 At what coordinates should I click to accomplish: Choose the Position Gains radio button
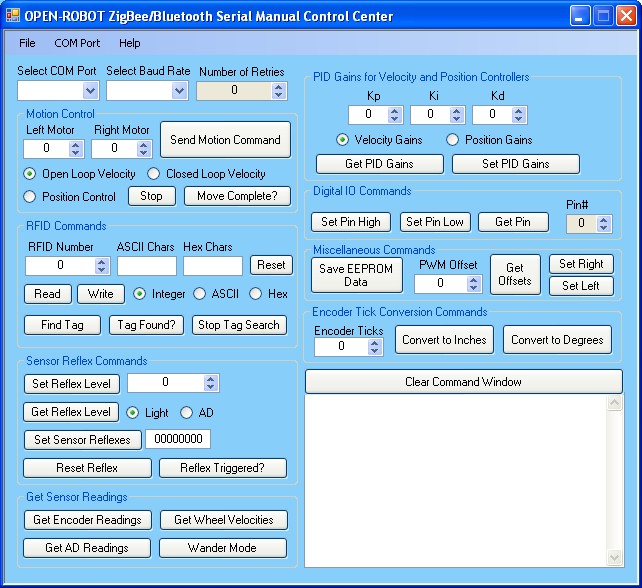[x=452, y=140]
